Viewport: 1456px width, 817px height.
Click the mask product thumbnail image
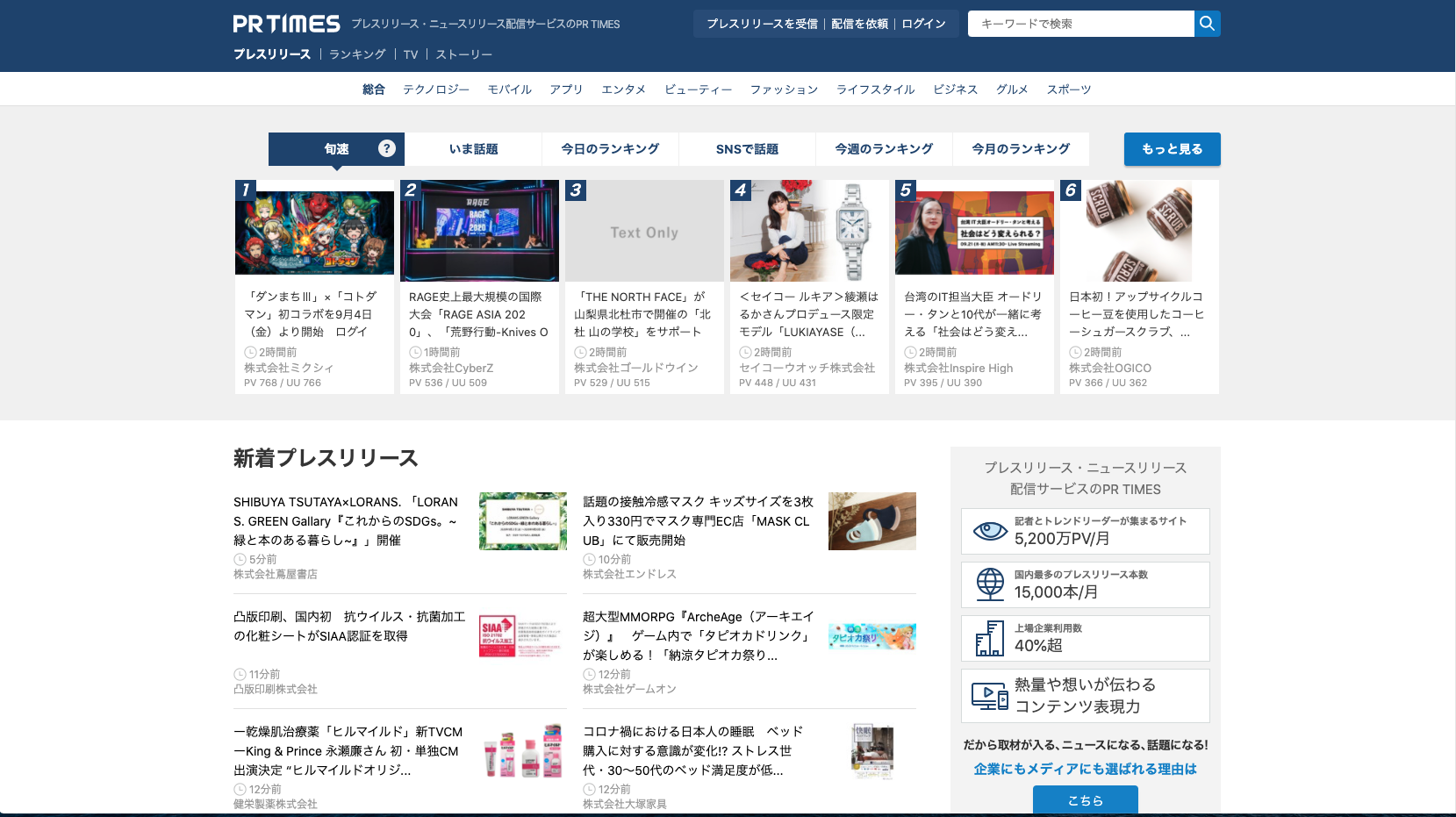pos(872,521)
